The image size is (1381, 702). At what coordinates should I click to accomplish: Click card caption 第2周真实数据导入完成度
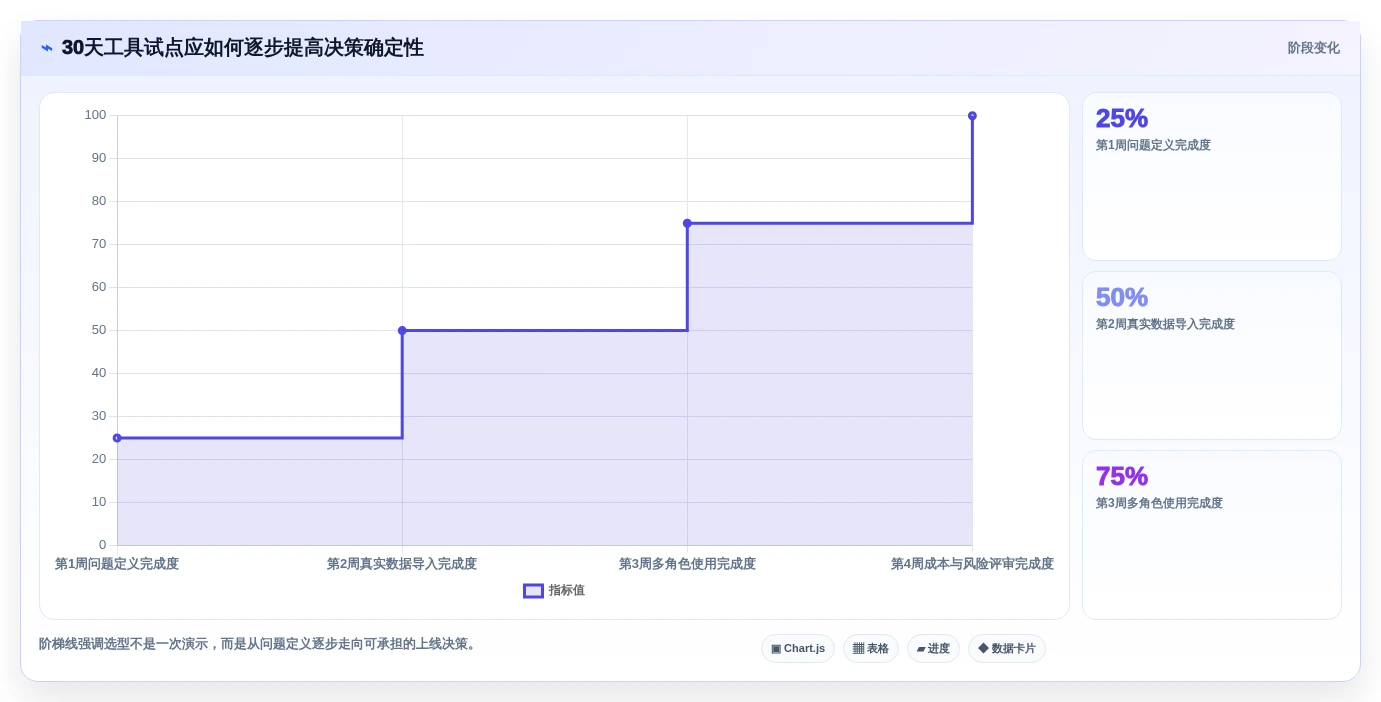[1165, 324]
